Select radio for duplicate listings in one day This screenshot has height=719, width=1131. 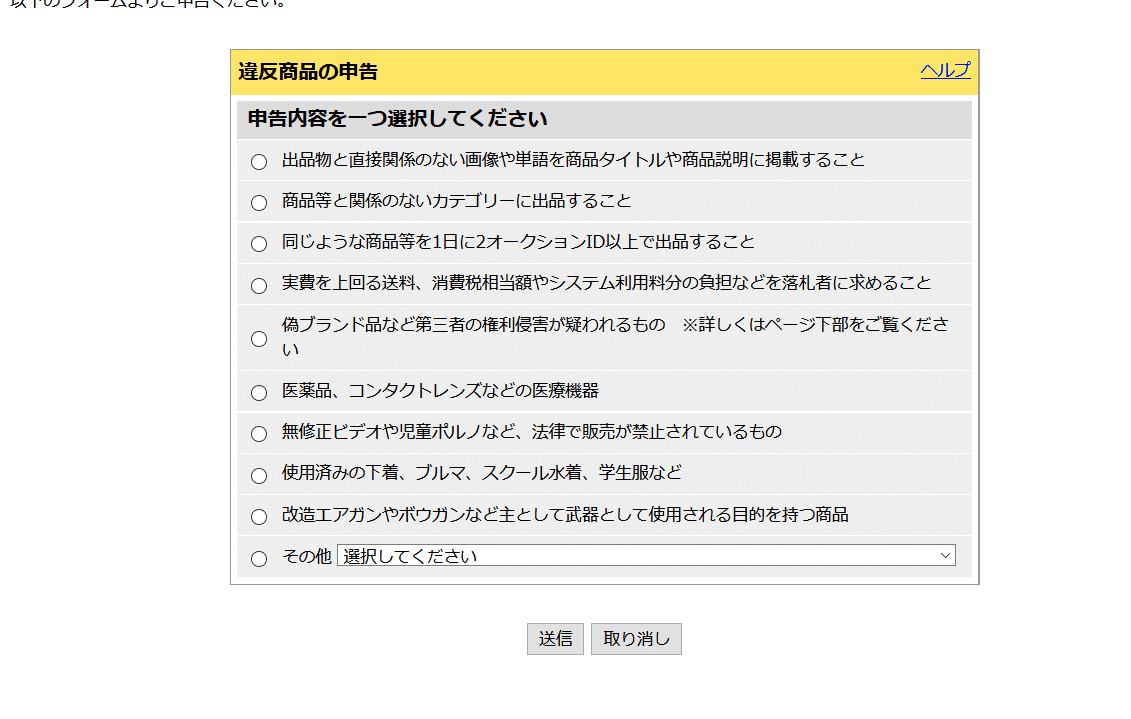[x=259, y=244]
